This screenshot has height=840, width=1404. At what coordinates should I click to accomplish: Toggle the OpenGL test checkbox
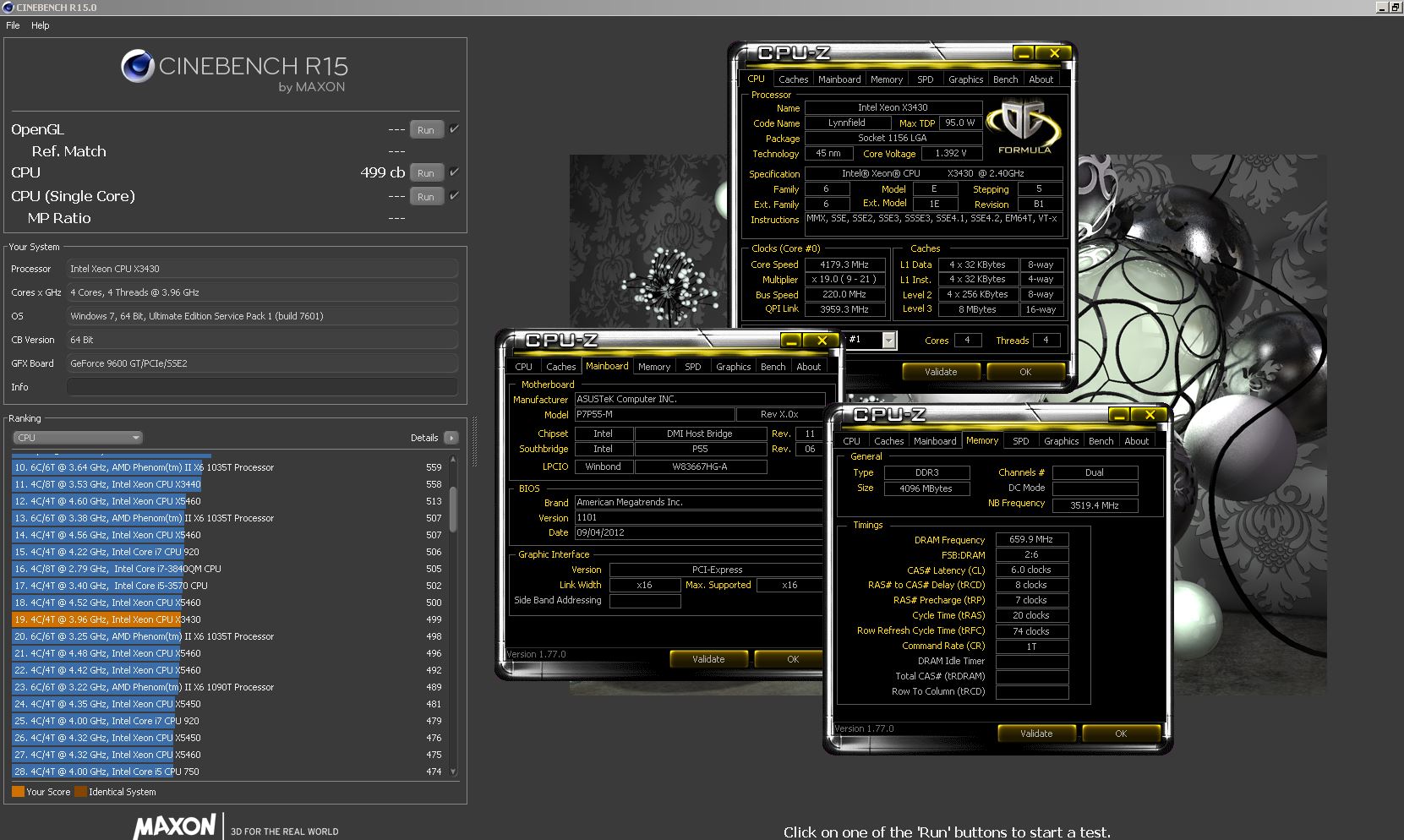point(454,129)
